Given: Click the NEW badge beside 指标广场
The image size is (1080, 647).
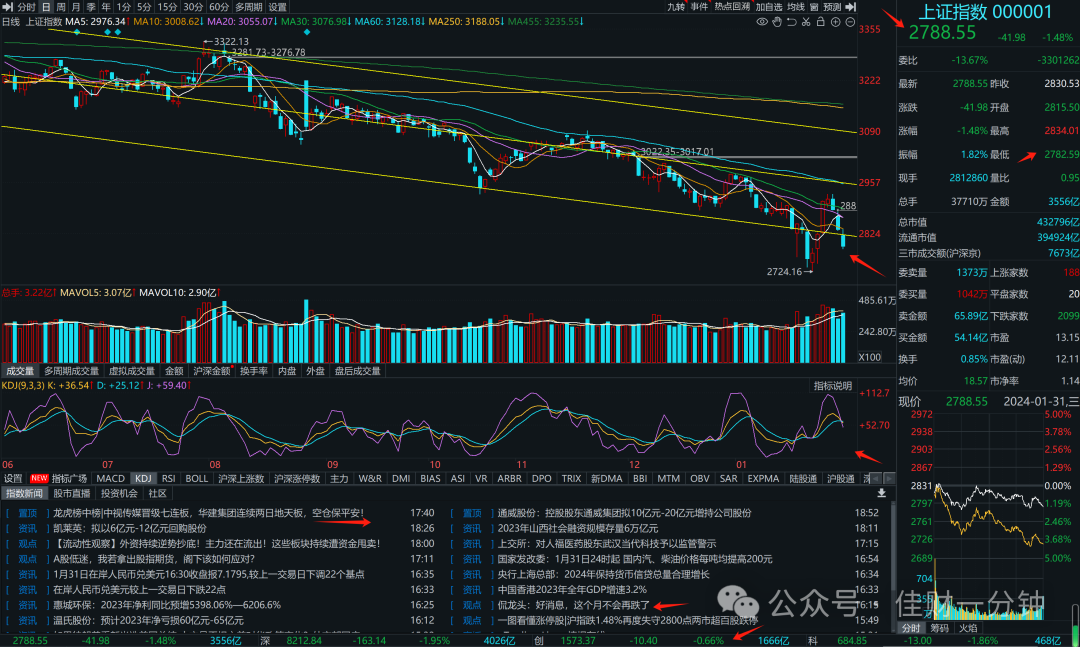Looking at the screenshot, I should coord(39,478).
